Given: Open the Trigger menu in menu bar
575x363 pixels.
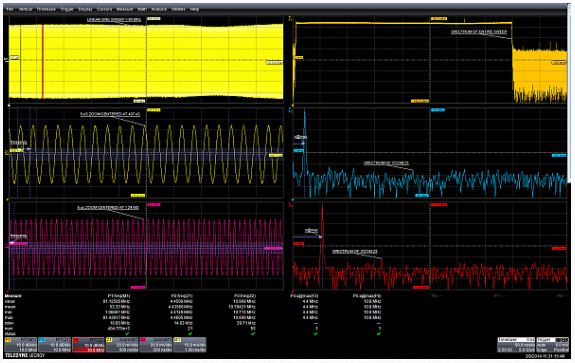Looking at the screenshot, I should pyautogui.click(x=67, y=9).
